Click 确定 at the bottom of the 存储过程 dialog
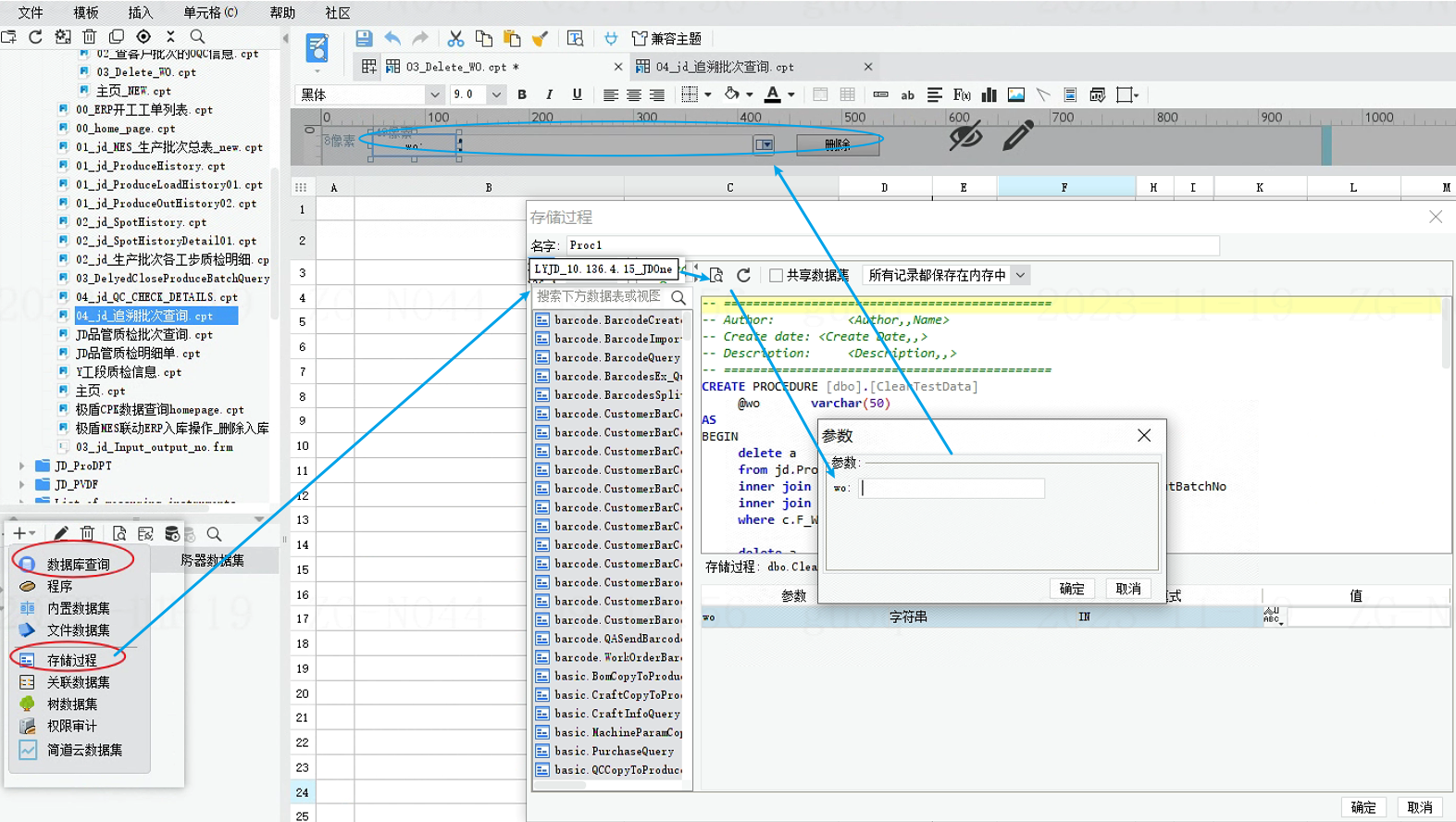The image size is (1456, 822). point(1363,807)
